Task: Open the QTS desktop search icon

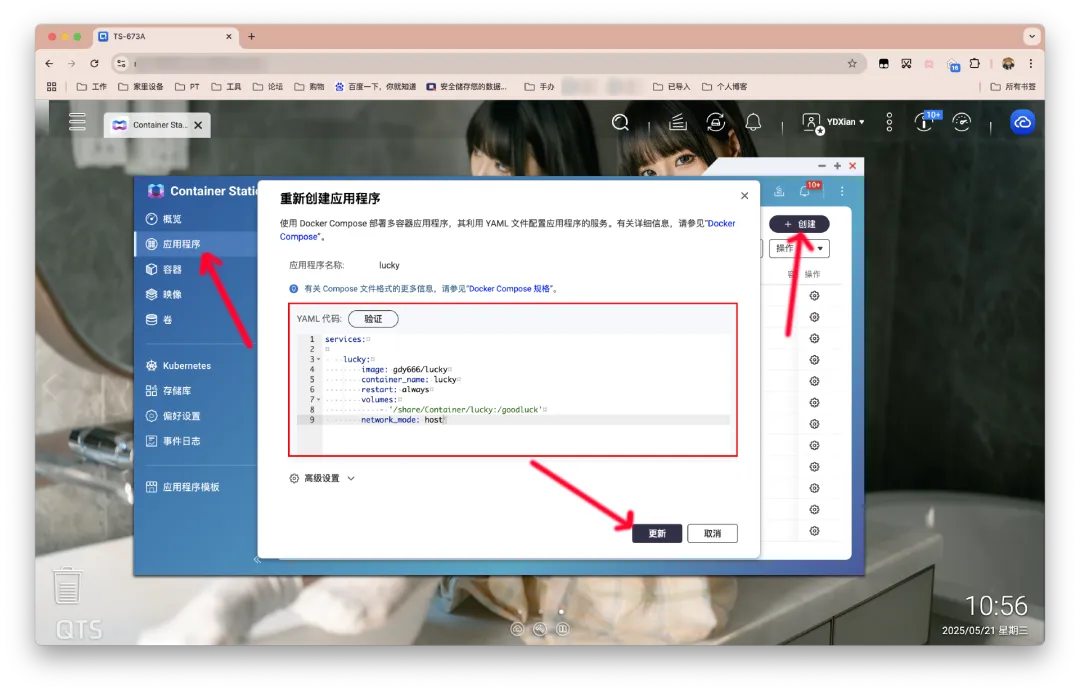Action: pyautogui.click(x=620, y=122)
